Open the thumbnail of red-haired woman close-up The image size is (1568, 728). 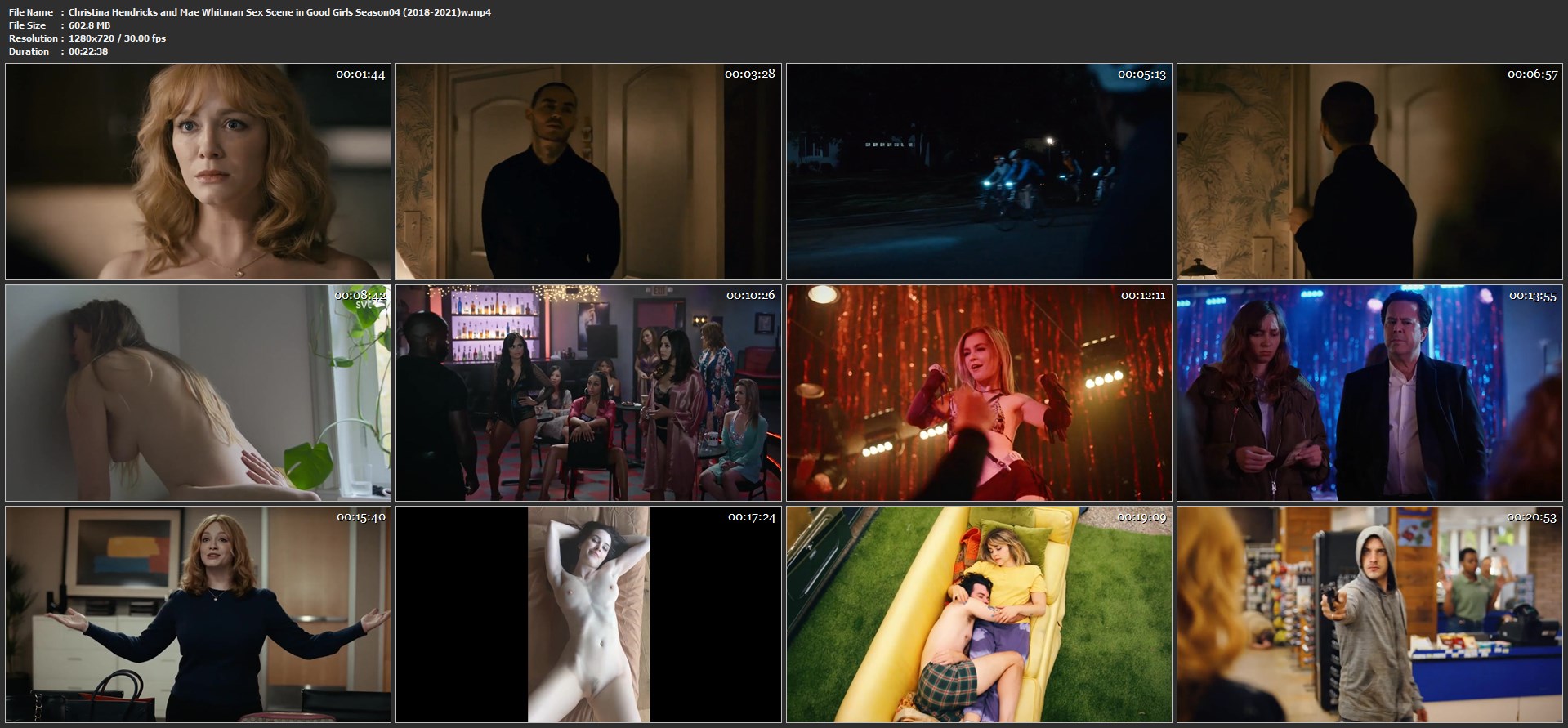point(199,172)
